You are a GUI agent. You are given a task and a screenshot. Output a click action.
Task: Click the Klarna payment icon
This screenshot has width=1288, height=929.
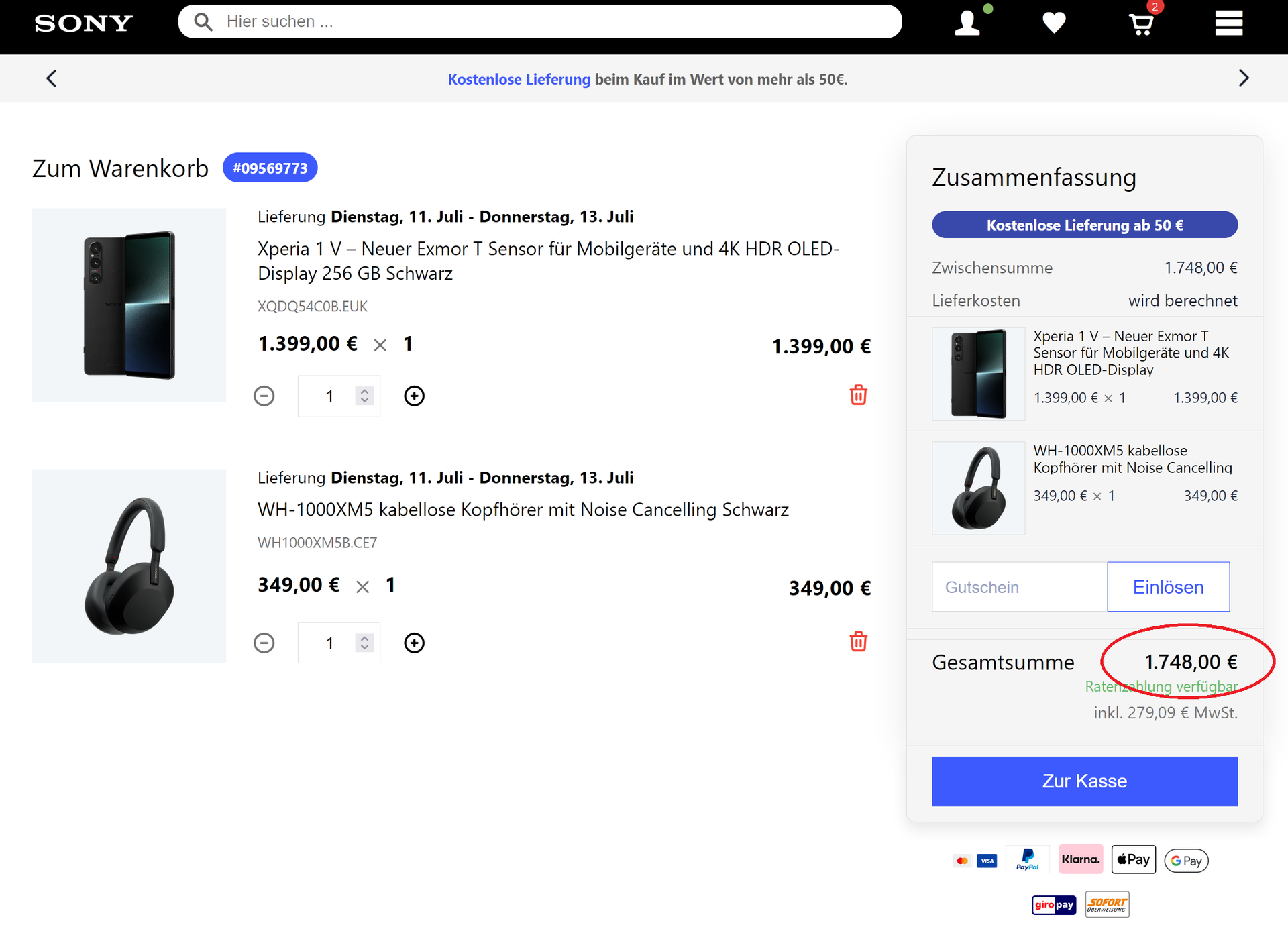(1080, 859)
